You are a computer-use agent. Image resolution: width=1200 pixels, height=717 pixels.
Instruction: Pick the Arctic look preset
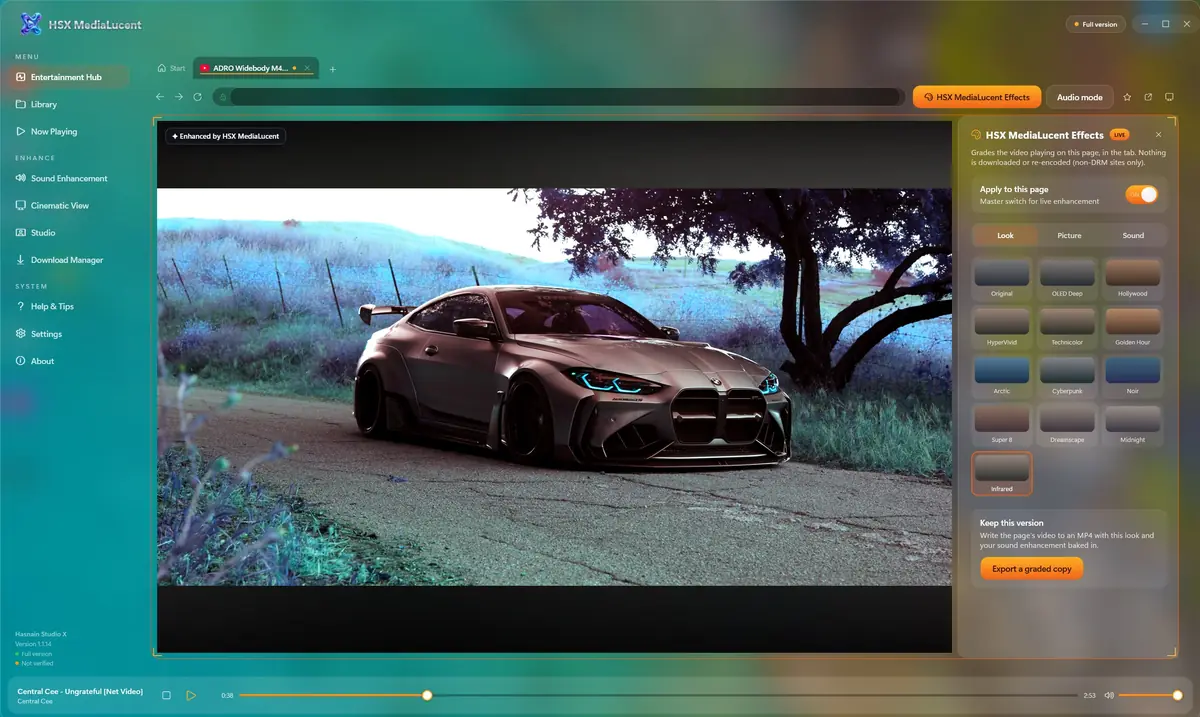point(1002,375)
